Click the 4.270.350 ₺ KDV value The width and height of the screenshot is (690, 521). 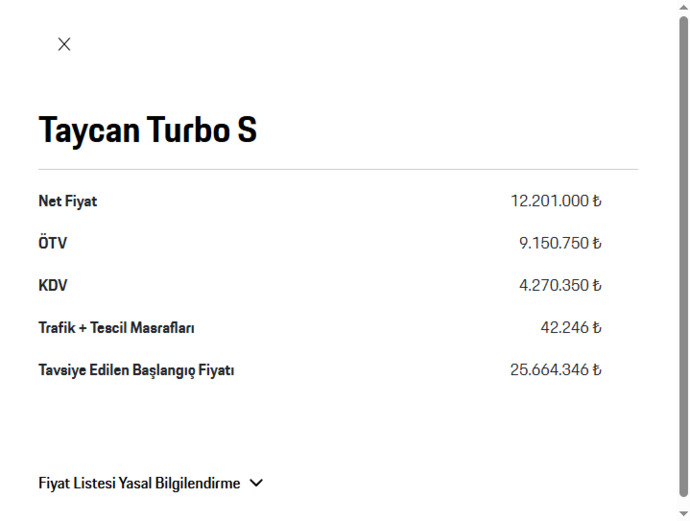(x=560, y=286)
